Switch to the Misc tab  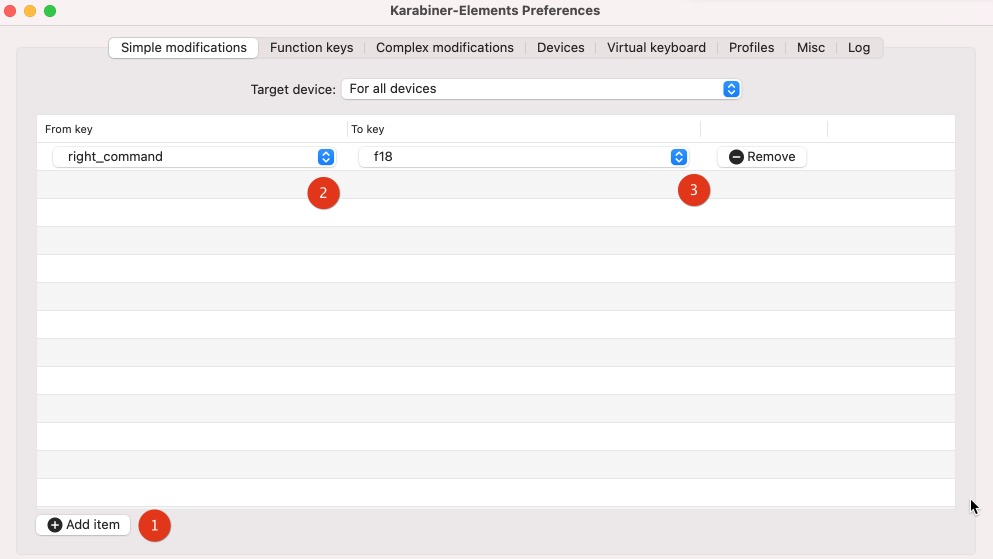[x=811, y=47]
